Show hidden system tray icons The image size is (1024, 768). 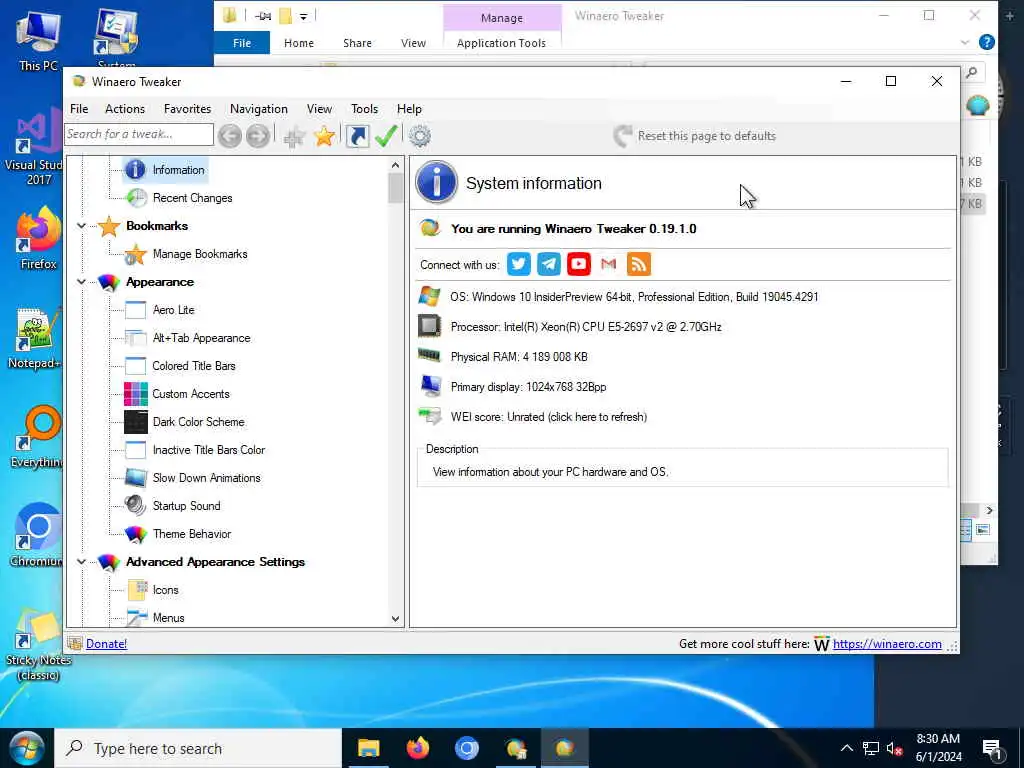click(846, 748)
